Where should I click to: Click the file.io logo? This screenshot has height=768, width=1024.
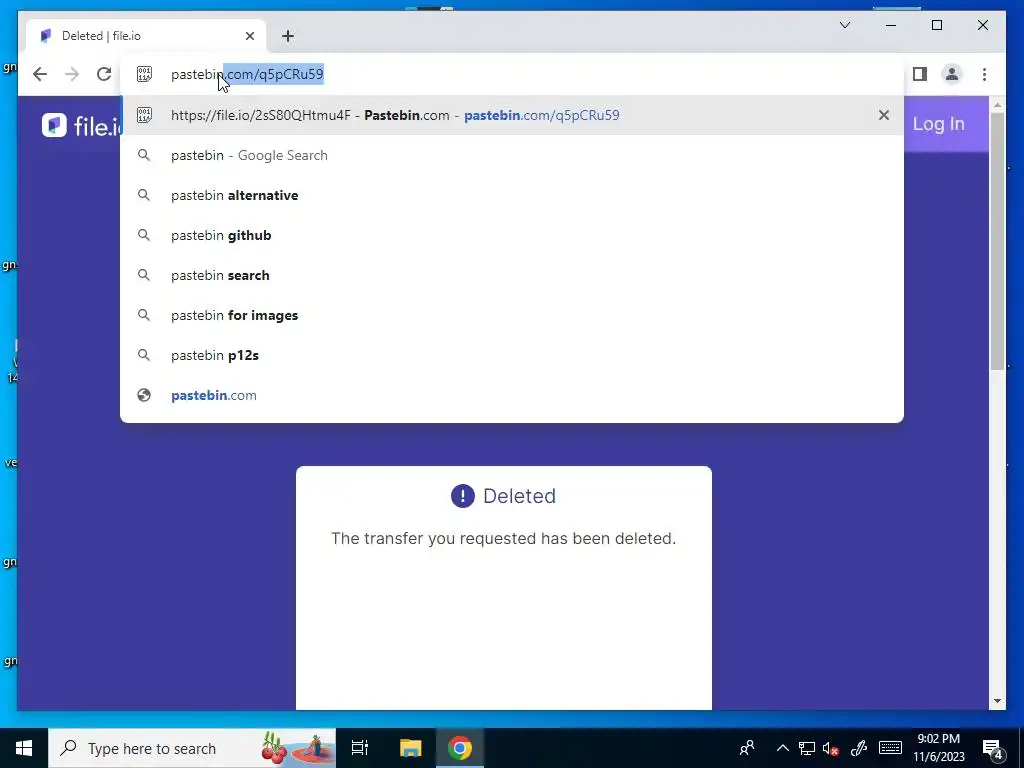pos(80,125)
